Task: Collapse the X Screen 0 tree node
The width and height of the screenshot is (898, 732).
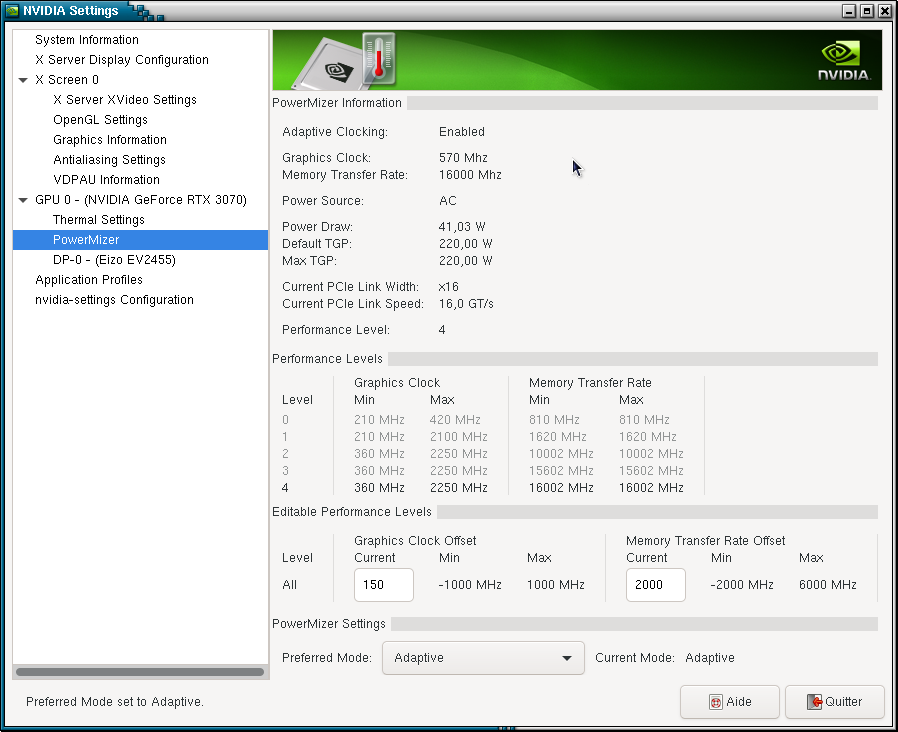Action: click(x=23, y=80)
